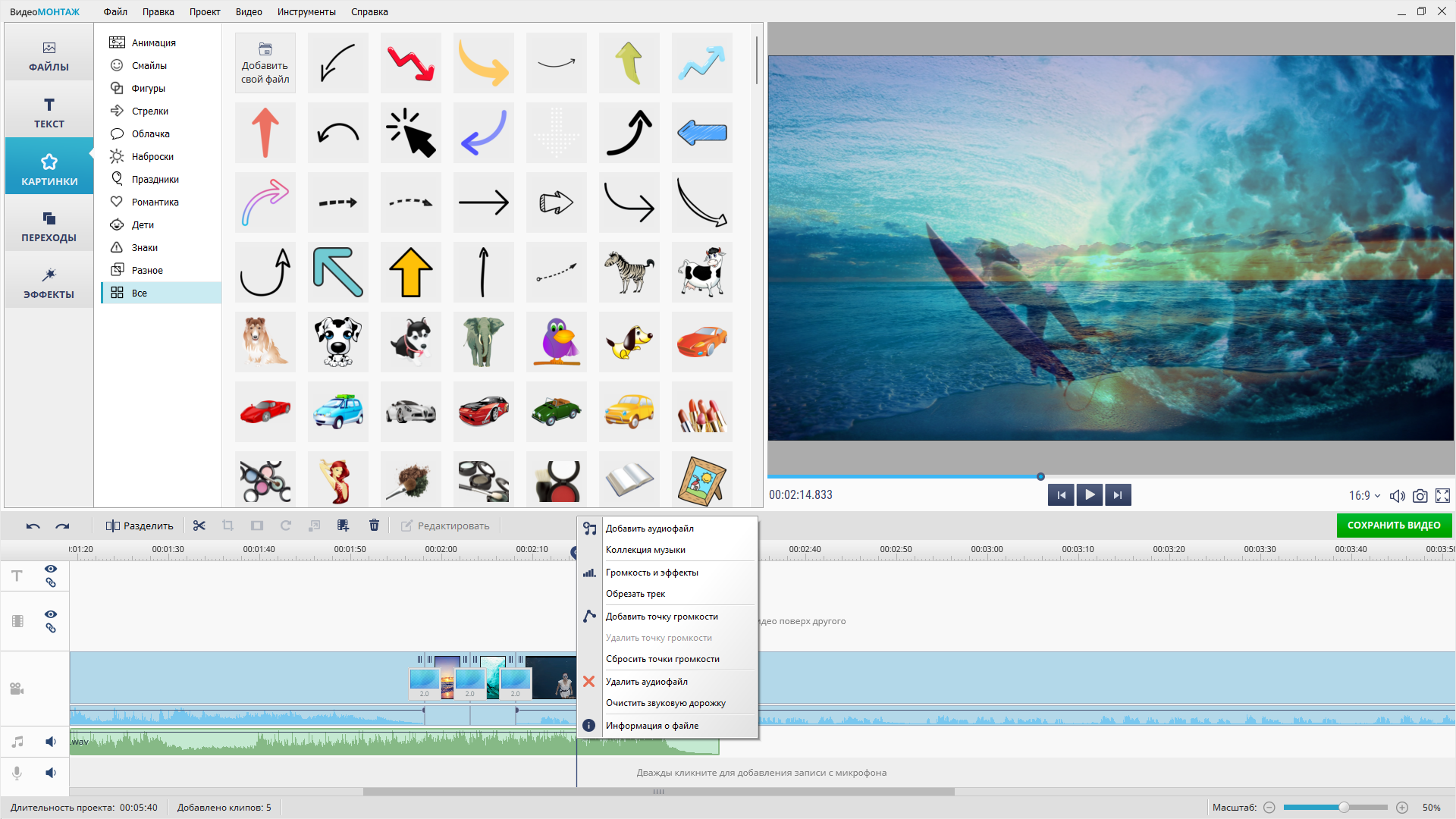Open the Проект menu
1456x819 pixels.
coord(205,11)
